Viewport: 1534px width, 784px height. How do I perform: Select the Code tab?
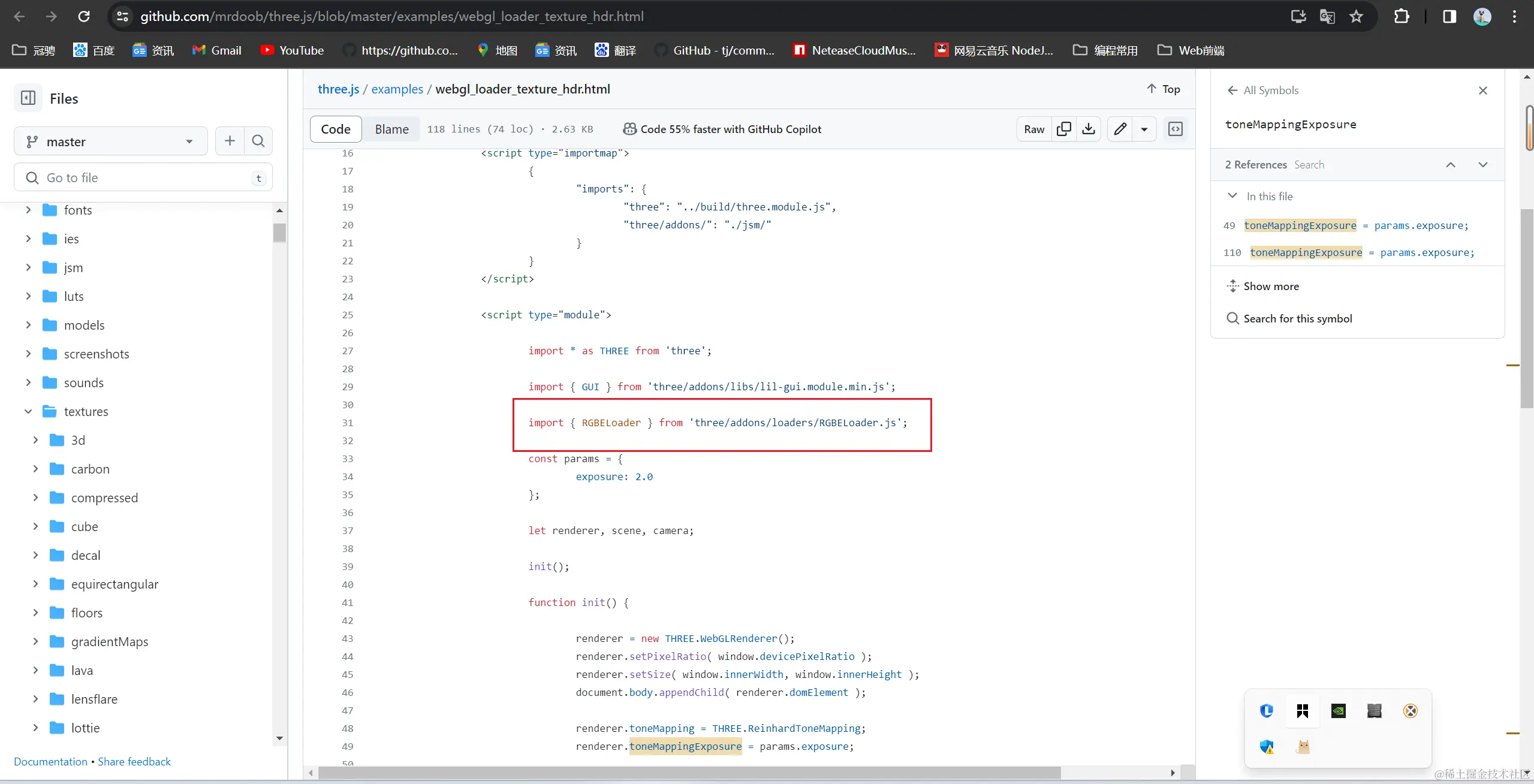click(x=336, y=129)
